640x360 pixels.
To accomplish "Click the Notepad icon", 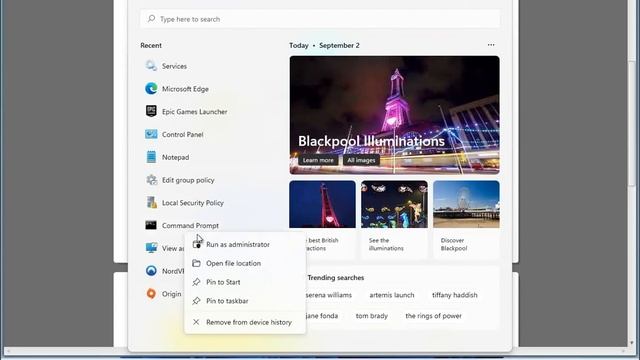I will pyautogui.click(x=151, y=157).
